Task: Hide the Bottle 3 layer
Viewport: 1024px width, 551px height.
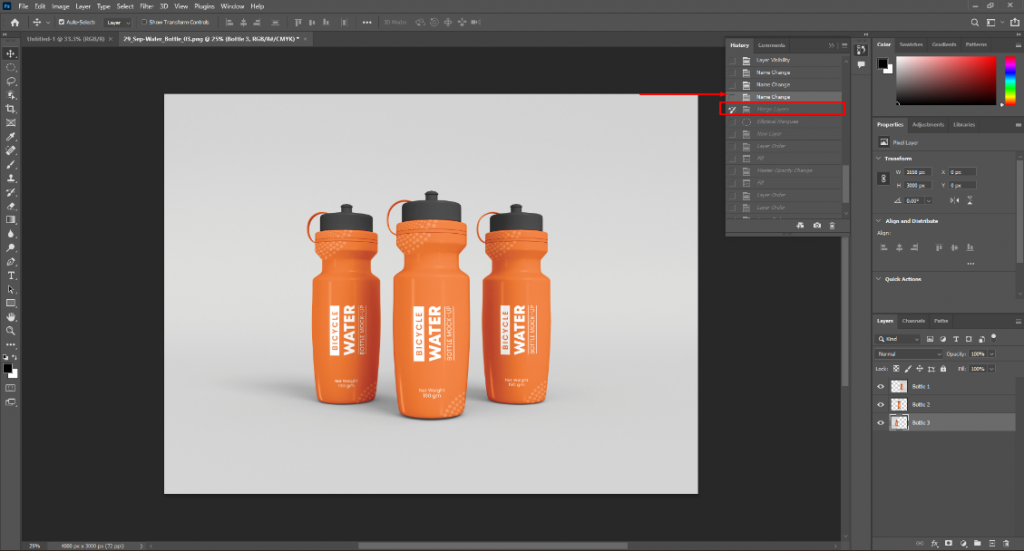Action: 880,423
